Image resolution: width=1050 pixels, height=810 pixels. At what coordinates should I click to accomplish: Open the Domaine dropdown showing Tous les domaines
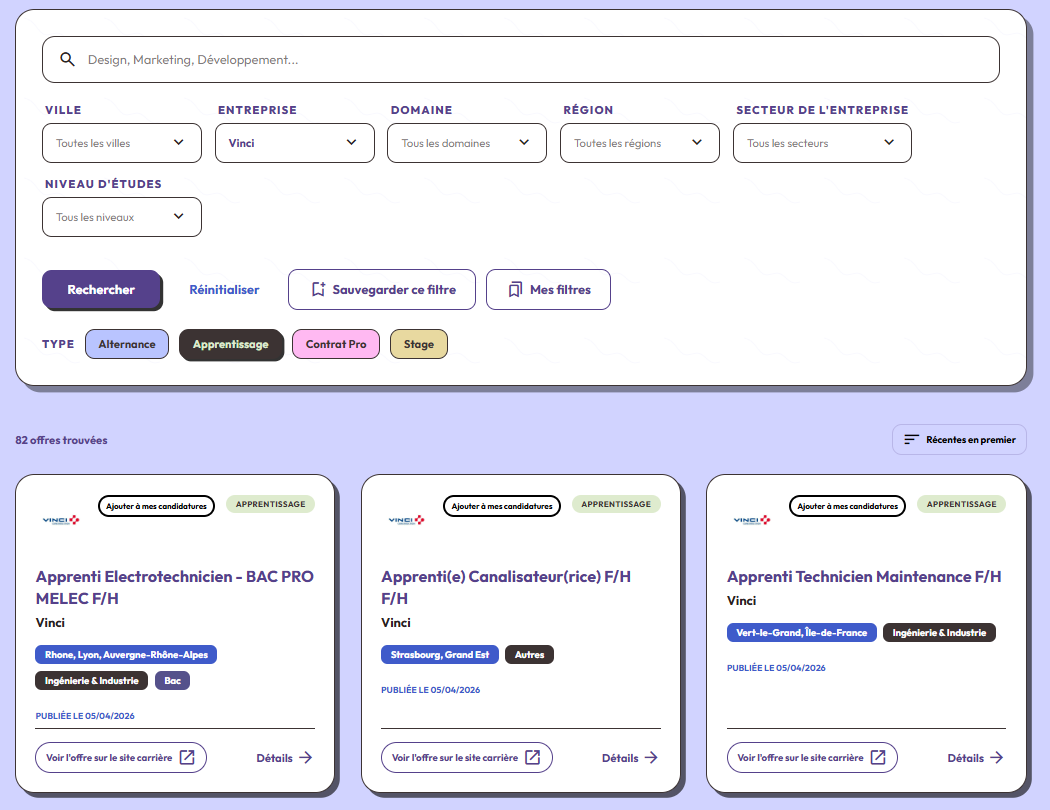pyautogui.click(x=467, y=143)
